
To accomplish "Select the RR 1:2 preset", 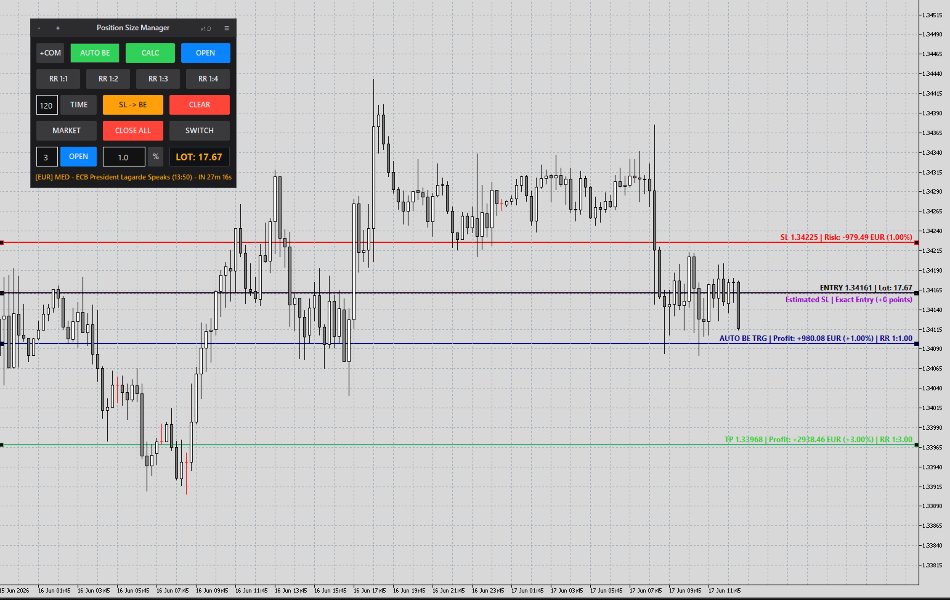I will [108, 79].
